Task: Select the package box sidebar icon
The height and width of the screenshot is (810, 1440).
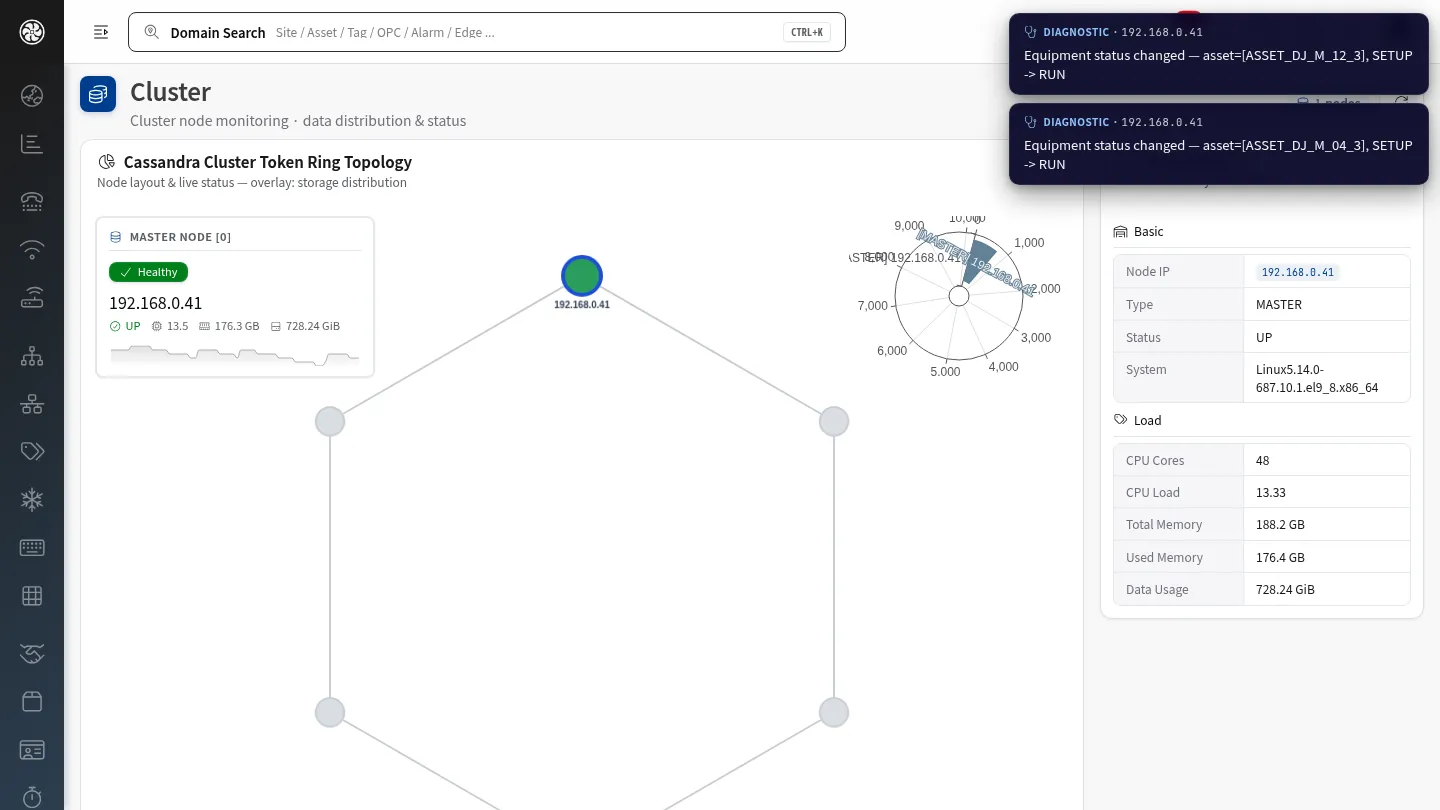Action: pos(32,701)
